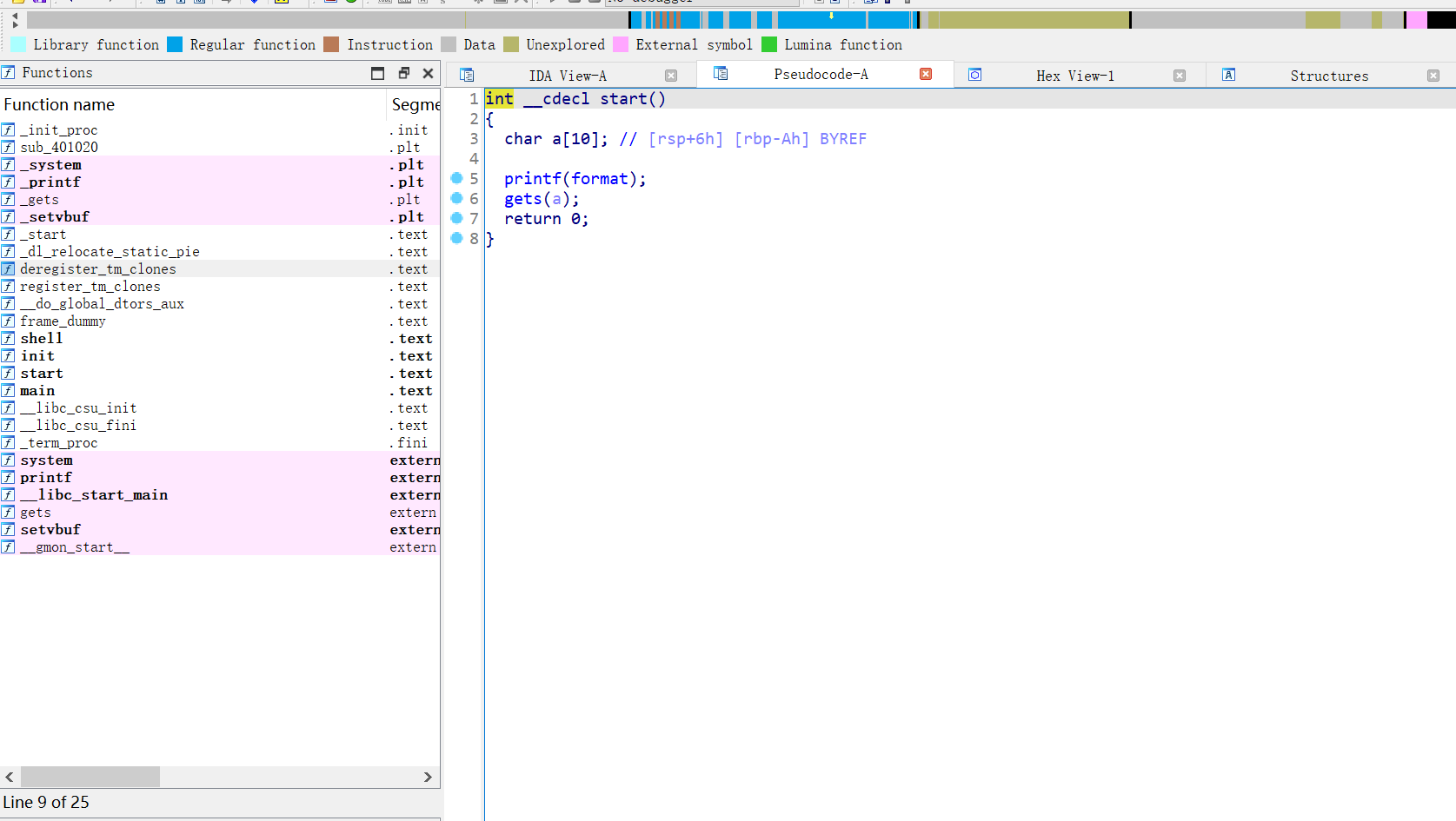This screenshot has width=1456, height=821.
Task: Click the Structures tab icon
Action: pos(1228,75)
